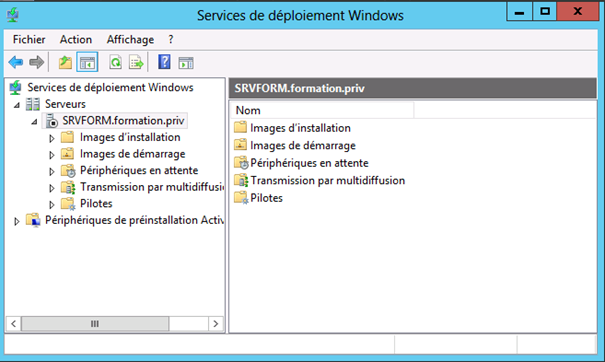Click the SRVFORM server icon in tree

coord(51,121)
